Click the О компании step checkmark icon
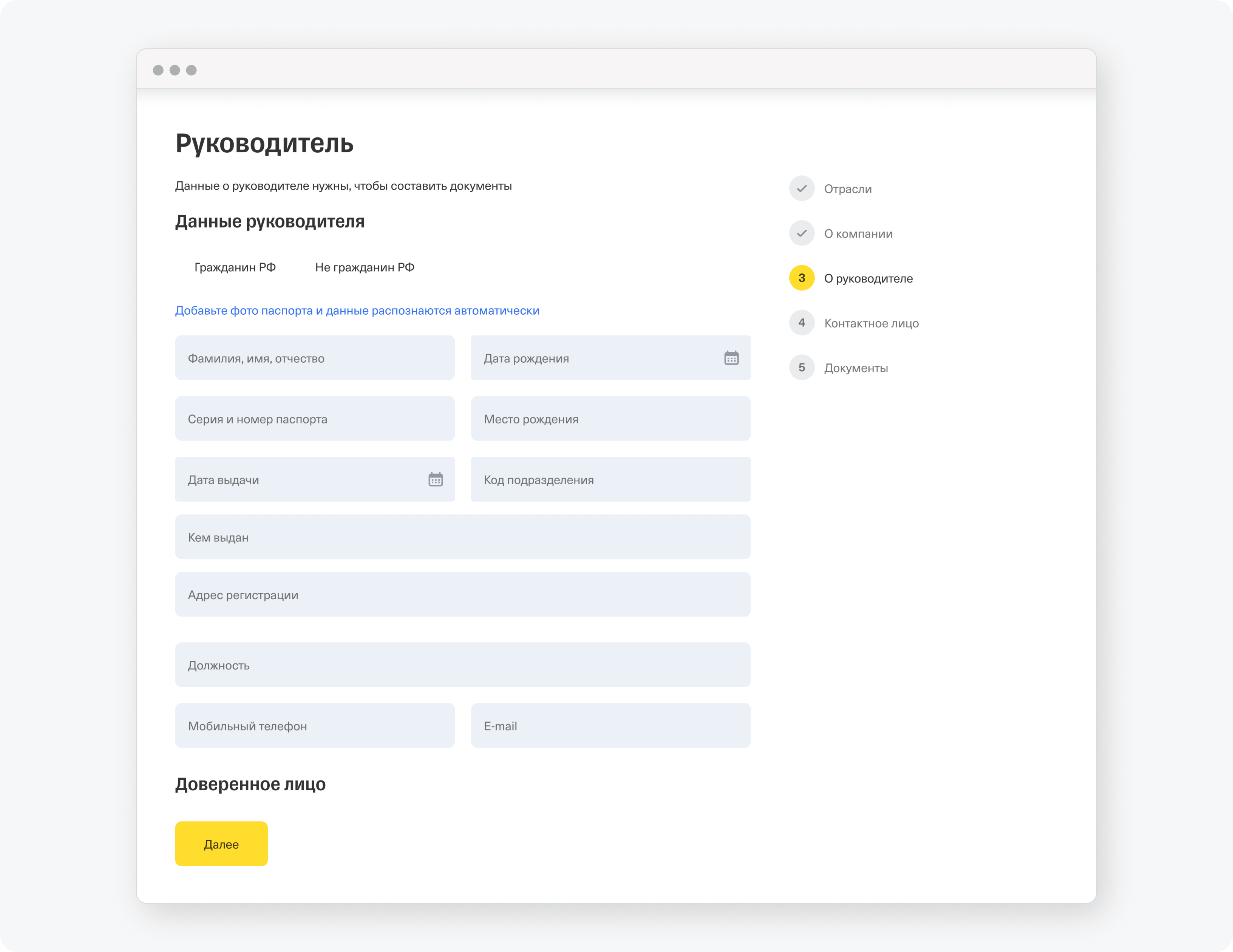This screenshot has height=952, width=1233. [x=802, y=233]
